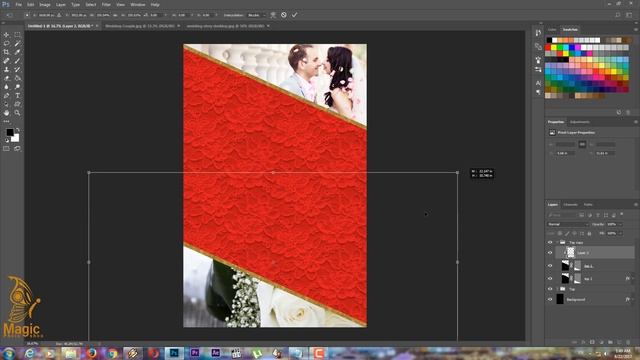Open layer filter Kind dropdown
This screenshot has width=640, height=360.
[x=562, y=215]
